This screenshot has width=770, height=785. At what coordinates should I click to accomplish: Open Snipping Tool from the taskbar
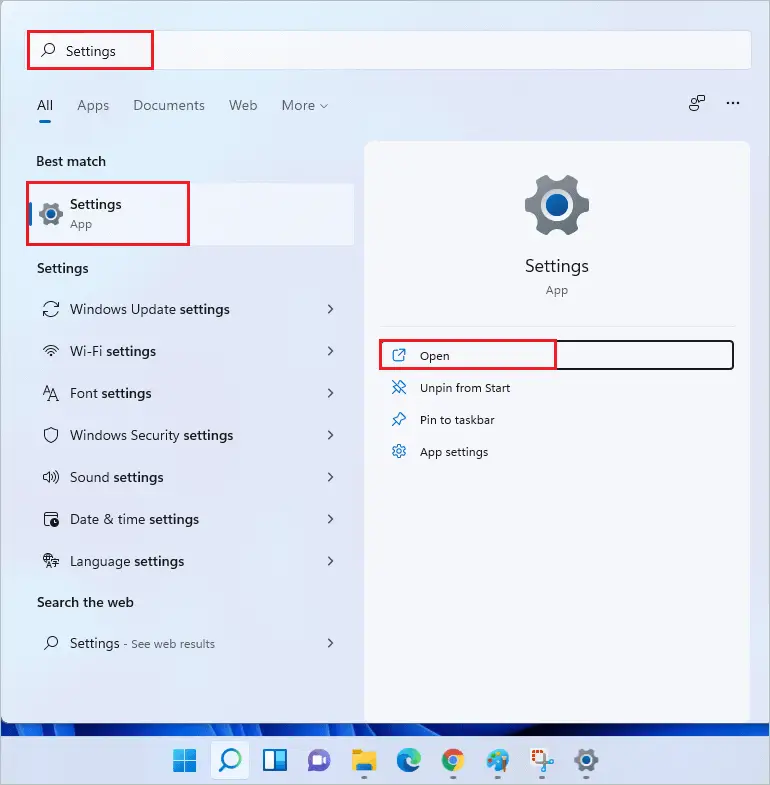[x=542, y=760]
